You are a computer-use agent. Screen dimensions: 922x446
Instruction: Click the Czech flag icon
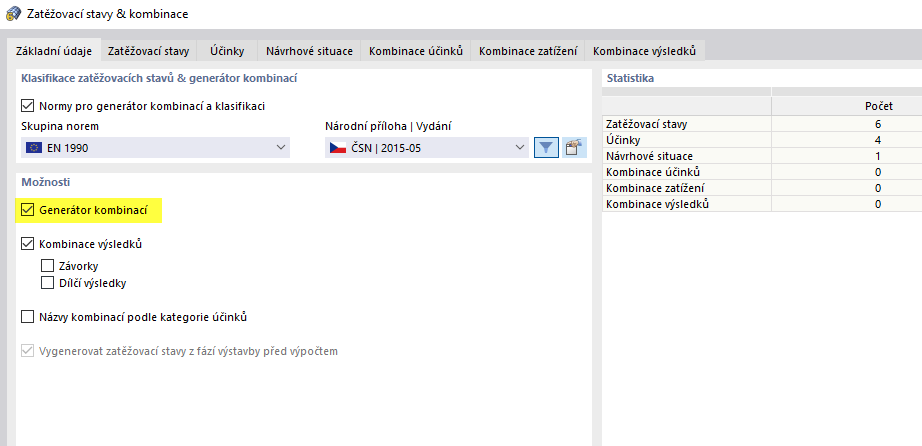click(x=337, y=148)
